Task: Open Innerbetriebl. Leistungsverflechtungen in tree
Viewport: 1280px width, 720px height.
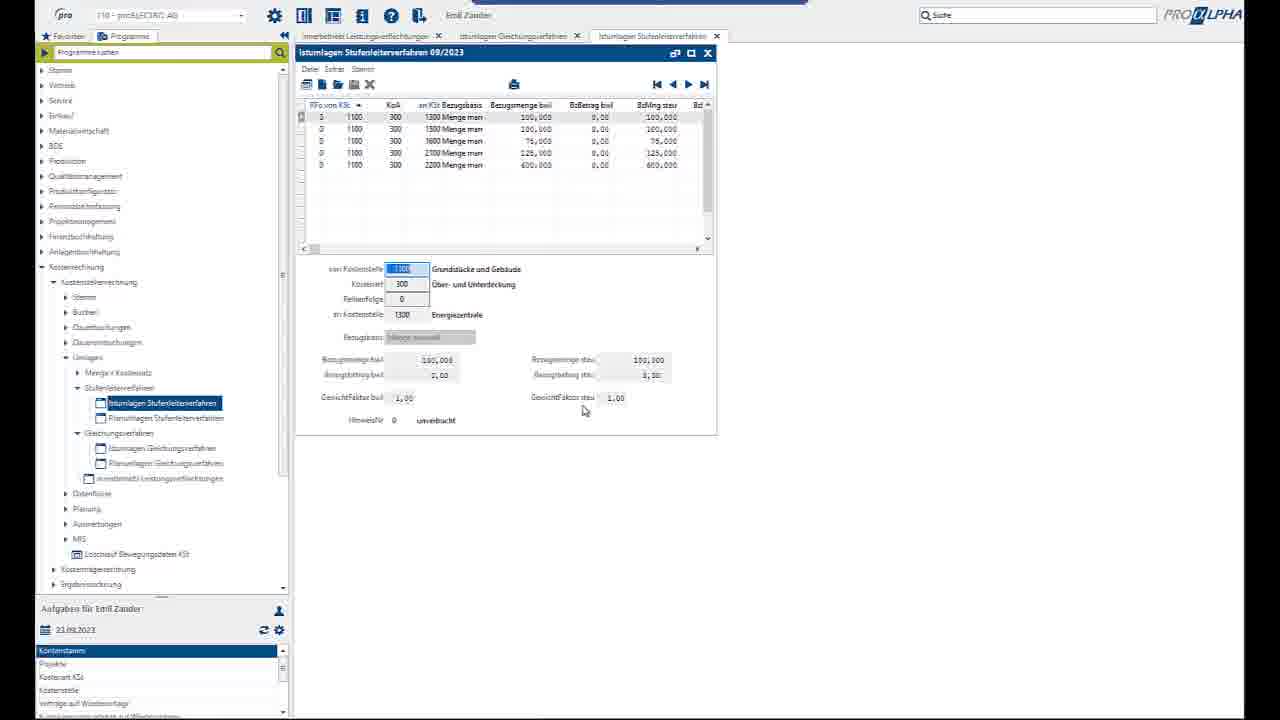Action: point(160,478)
